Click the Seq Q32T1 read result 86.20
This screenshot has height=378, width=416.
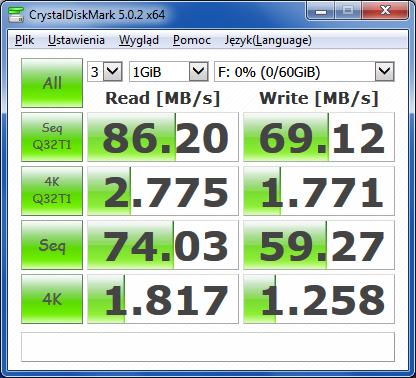tap(163, 137)
